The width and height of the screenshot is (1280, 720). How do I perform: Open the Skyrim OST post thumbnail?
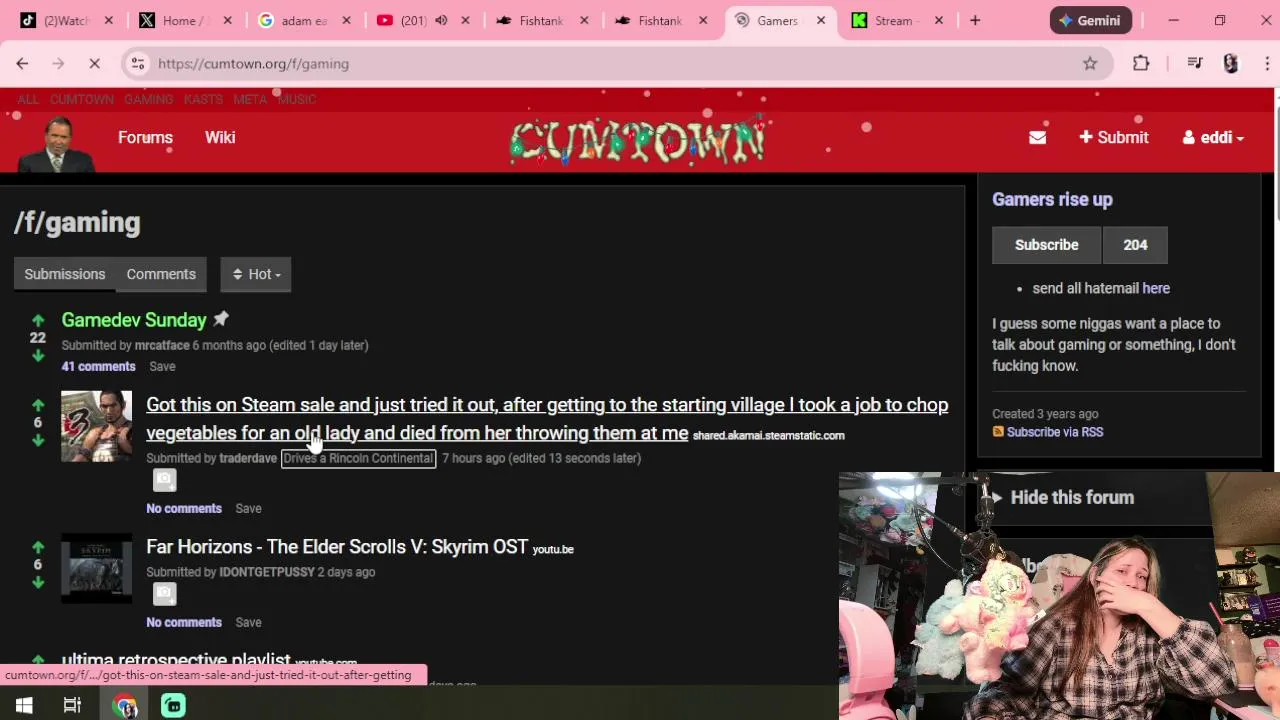pos(96,568)
